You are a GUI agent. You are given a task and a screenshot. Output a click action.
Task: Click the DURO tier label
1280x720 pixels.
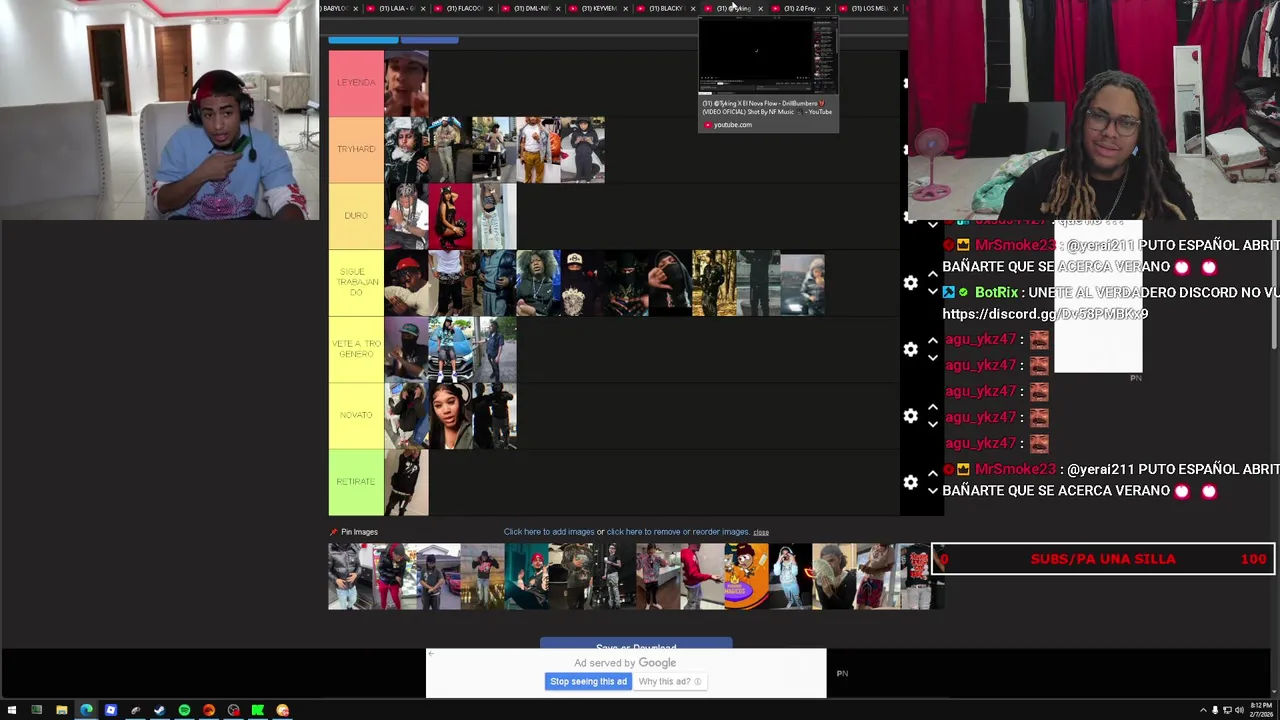356,216
